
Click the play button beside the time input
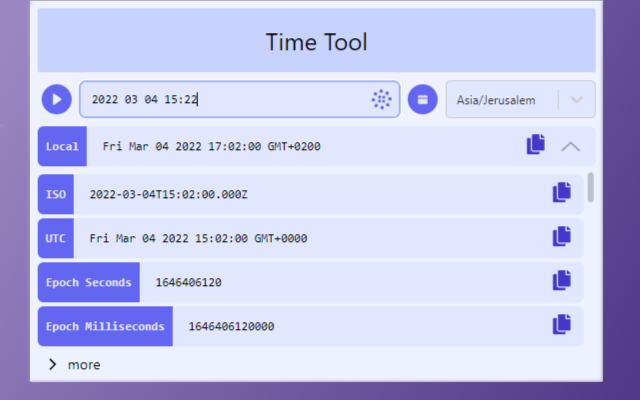pyautogui.click(x=57, y=99)
